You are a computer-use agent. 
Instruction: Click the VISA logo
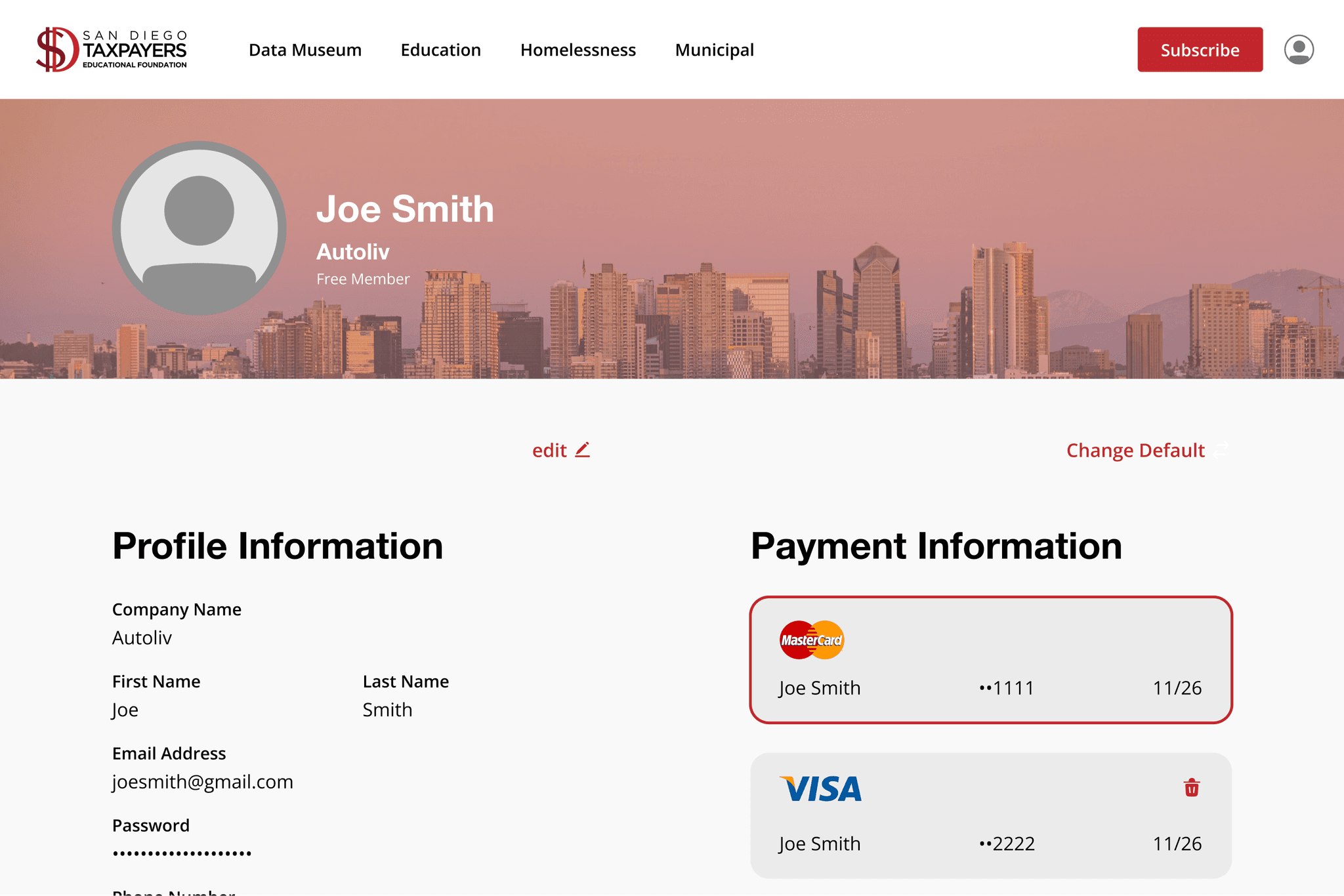coord(820,789)
